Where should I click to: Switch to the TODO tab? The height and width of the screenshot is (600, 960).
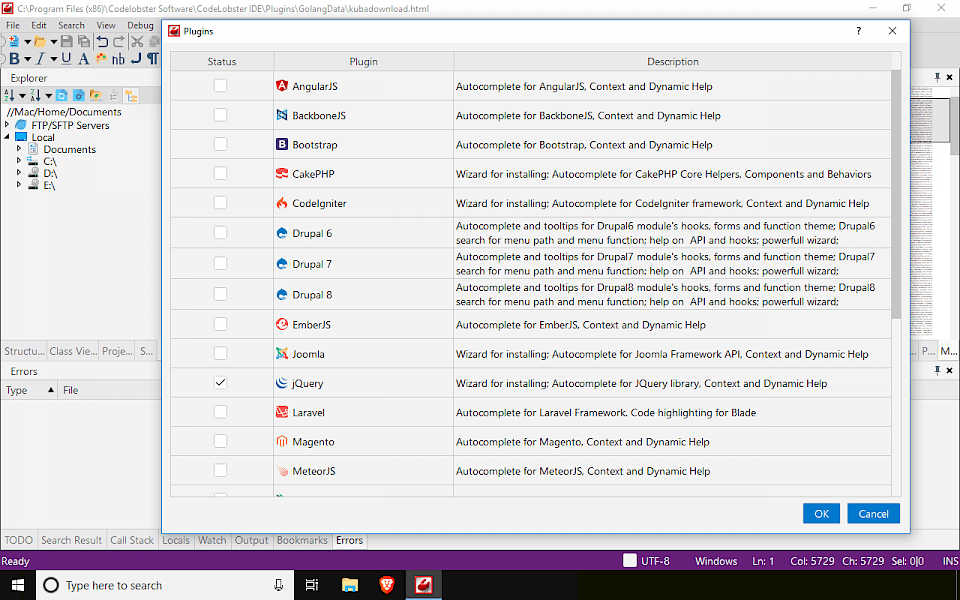pos(18,540)
